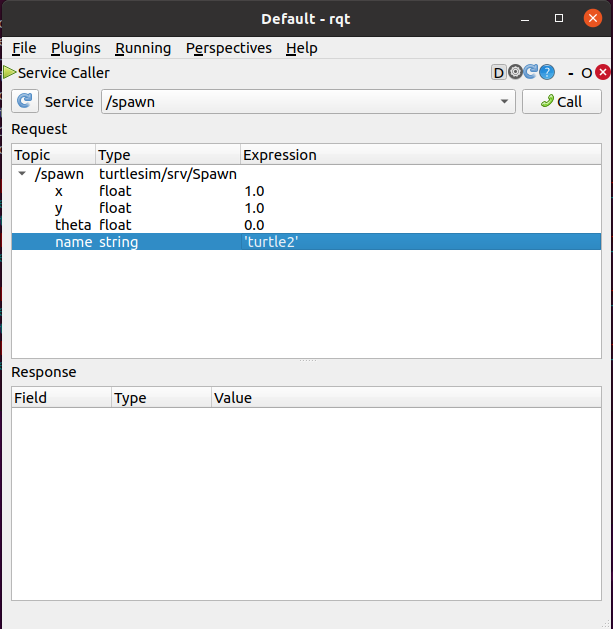Click the reload plugin icon in title bar
The height and width of the screenshot is (629, 613).
point(531,72)
